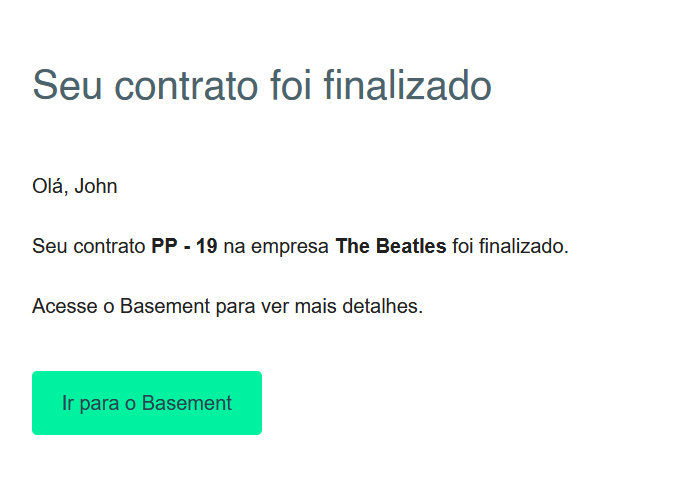Click the "Olá, John" greeting line

pos(75,186)
